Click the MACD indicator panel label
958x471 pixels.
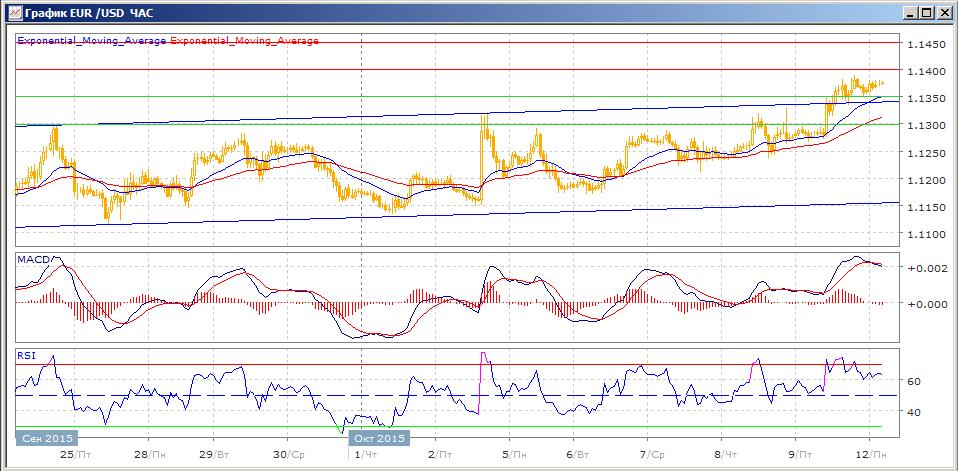point(33,261)
